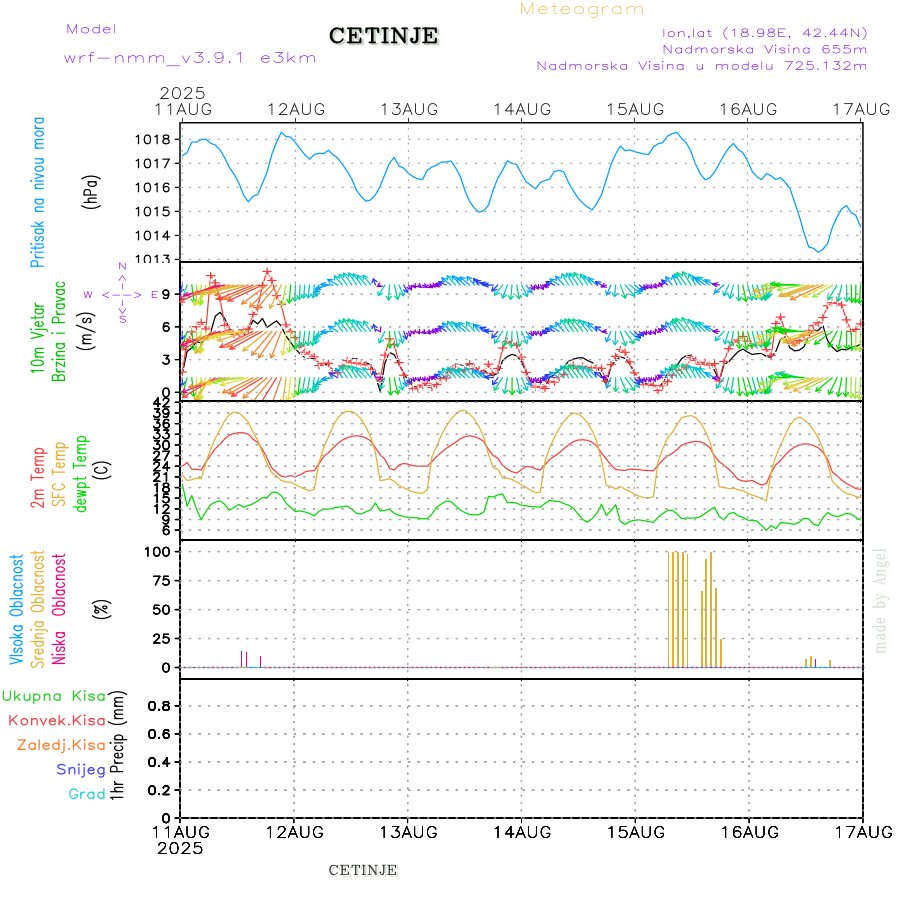Click the Pritisak na nivou mora axis label
The width and height of the screenshot is (900, 900).
38,191
